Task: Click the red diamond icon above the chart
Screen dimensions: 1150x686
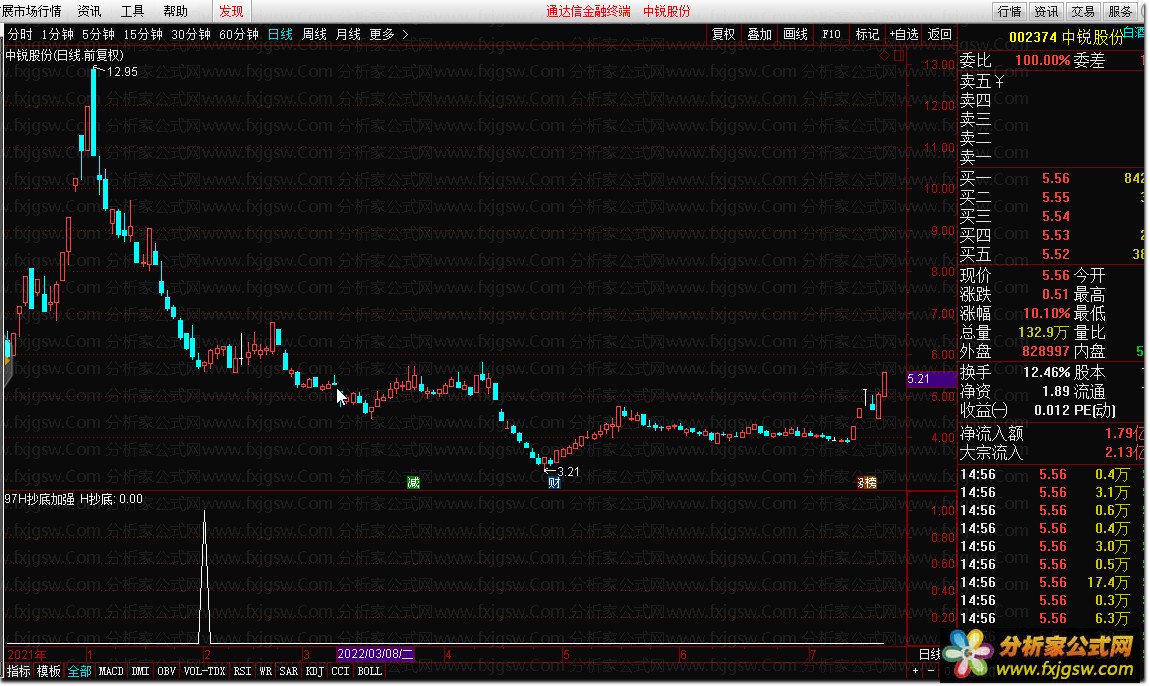Action: (885, 55)
